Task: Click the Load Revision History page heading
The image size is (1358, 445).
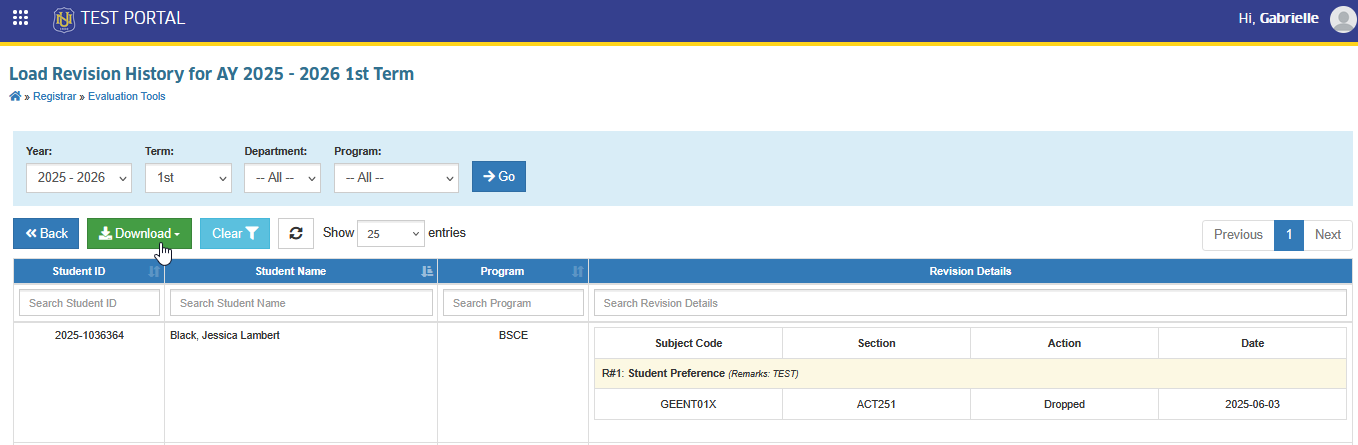Action: point(211,74)
